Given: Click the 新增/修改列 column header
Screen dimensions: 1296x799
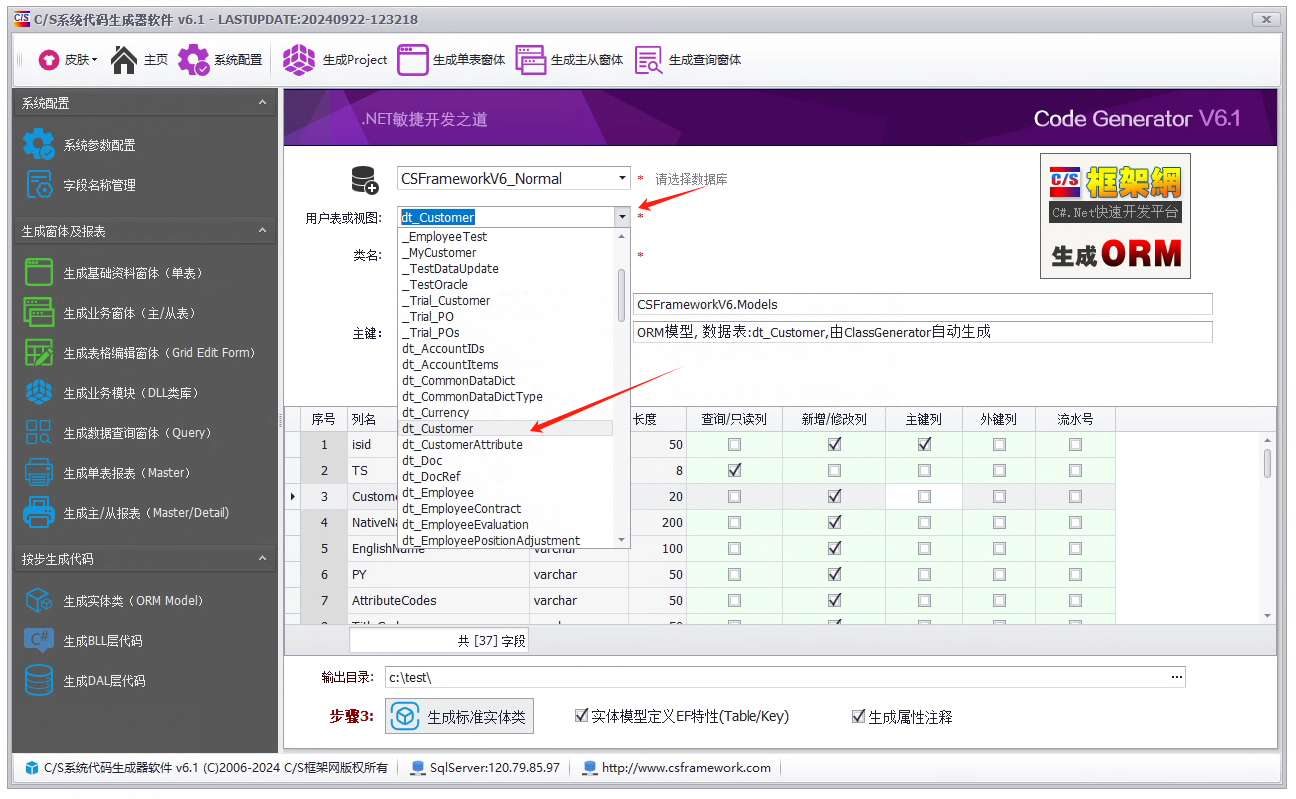Looking at the screenshot, I should [x=834, y=419].
